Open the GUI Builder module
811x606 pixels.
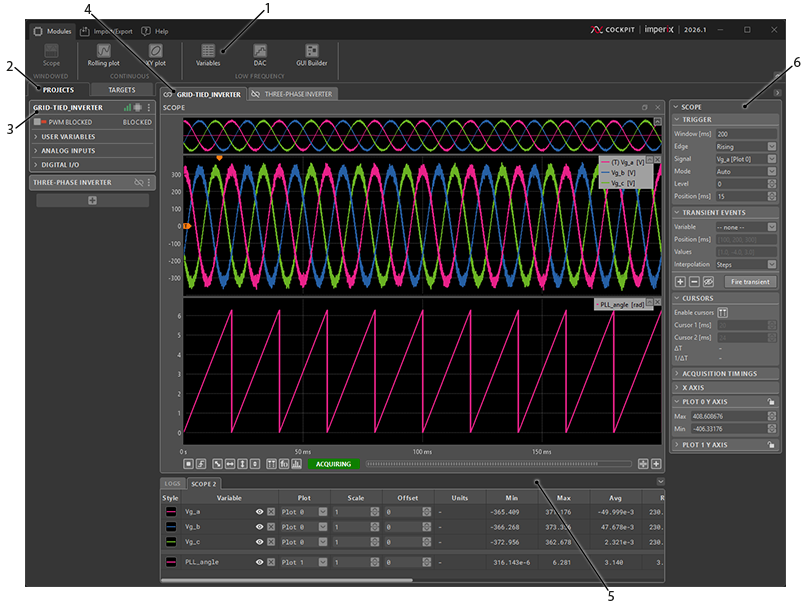tap(312, 54)
